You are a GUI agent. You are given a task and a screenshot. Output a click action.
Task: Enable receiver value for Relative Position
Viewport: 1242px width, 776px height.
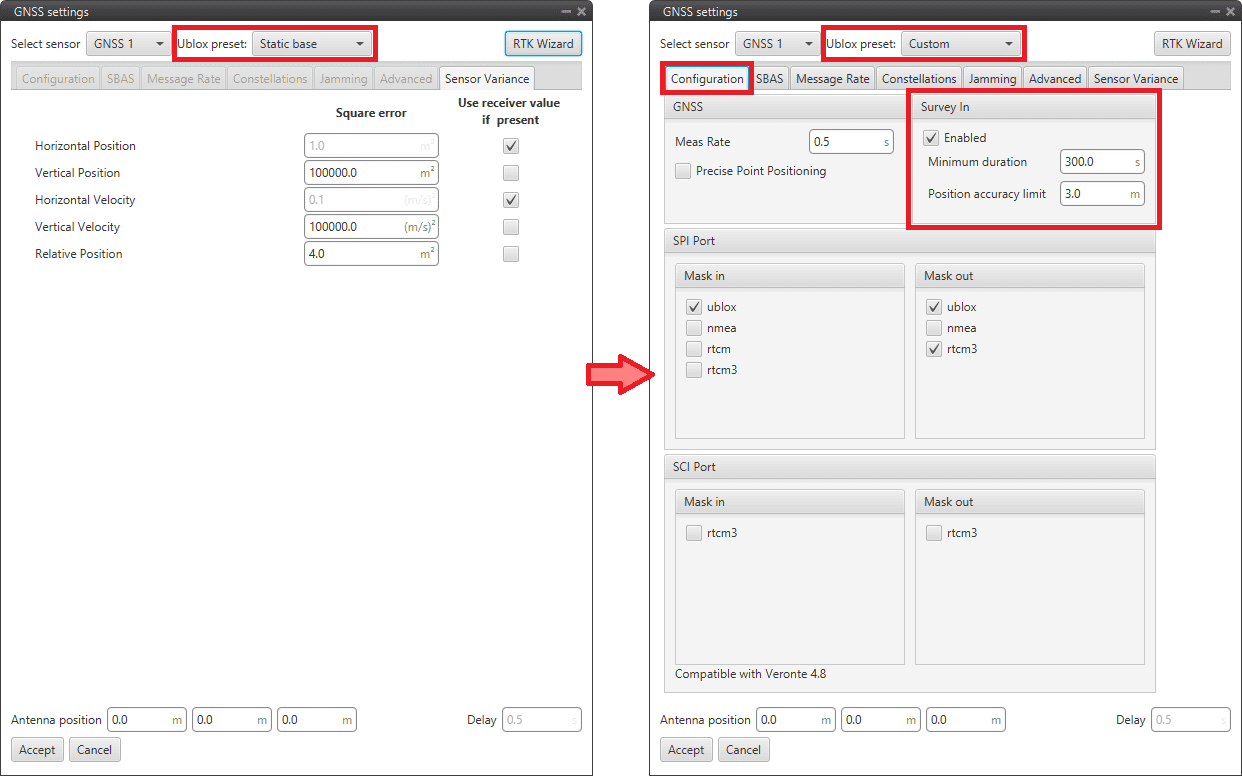click(511, 254)
